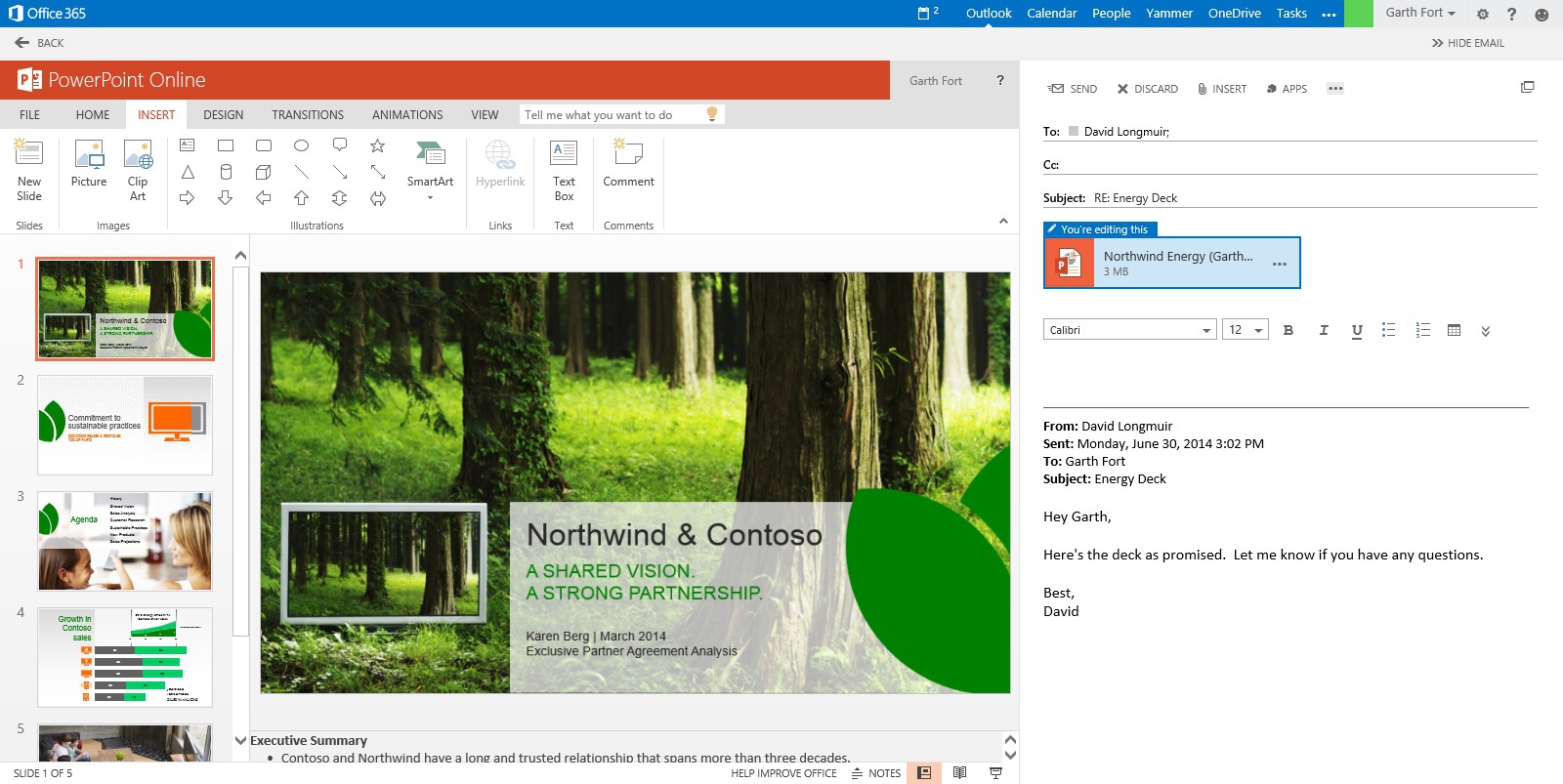Select the text box shape in Illustrations
This screenshot has height=784, width=1563.
(x=188, y=145)
